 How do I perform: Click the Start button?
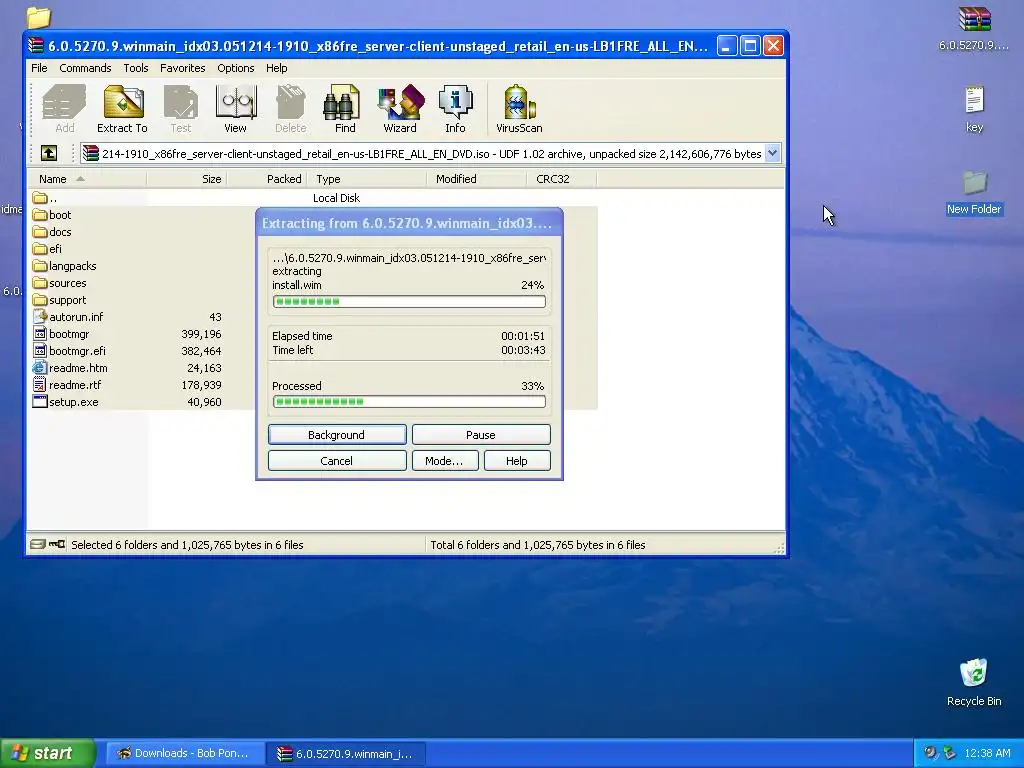click(48, 753)
